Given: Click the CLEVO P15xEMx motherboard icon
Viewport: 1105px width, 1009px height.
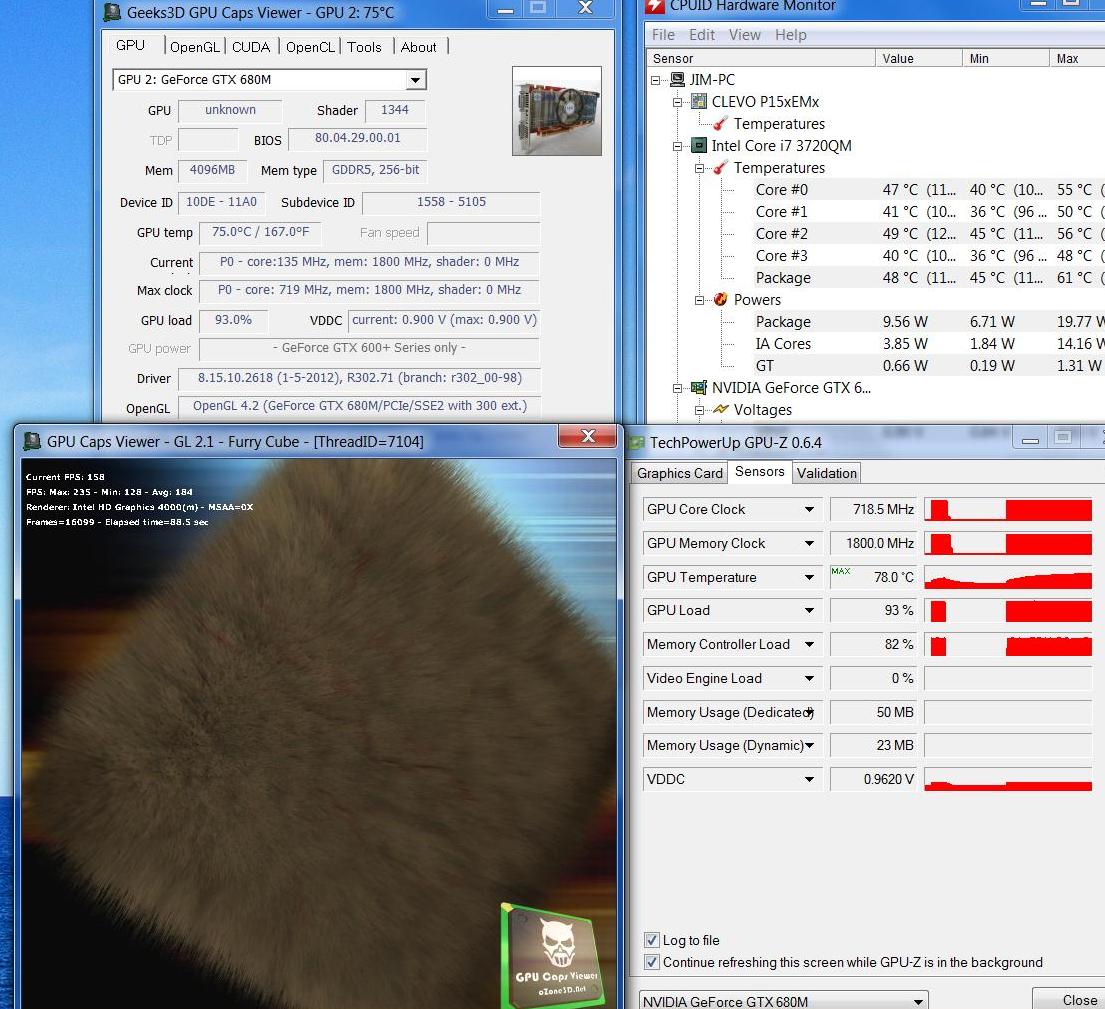Looking at the screenshot, I should click(x=699, y=101).
